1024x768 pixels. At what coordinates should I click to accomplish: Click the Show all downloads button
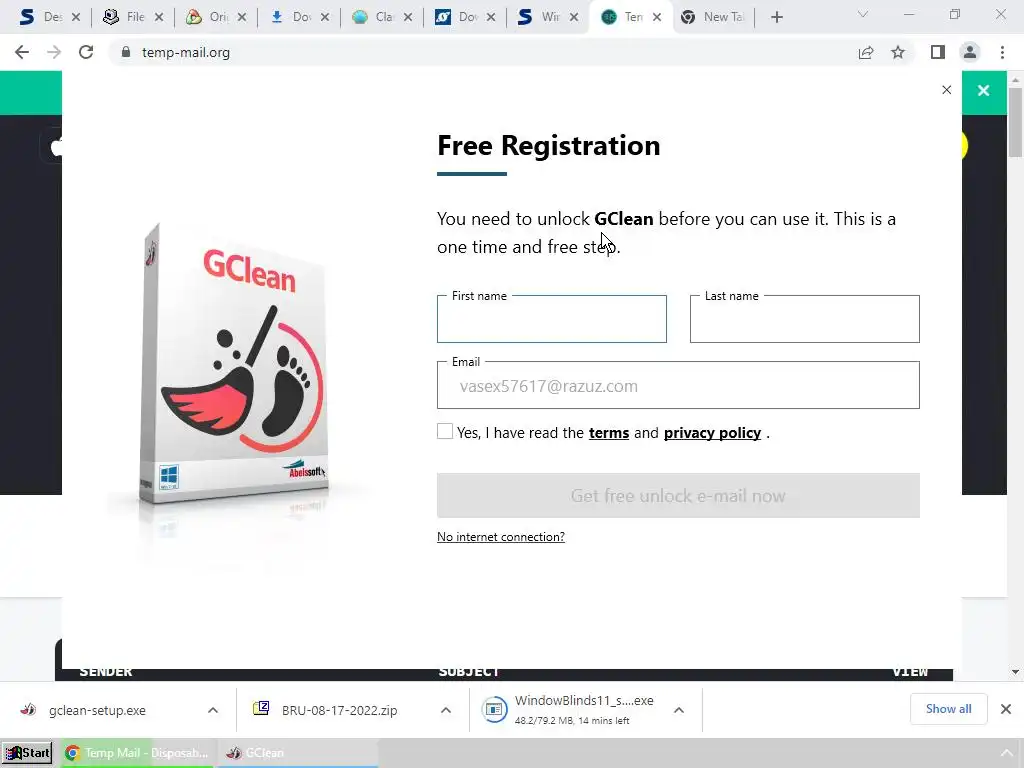[948, 709]
